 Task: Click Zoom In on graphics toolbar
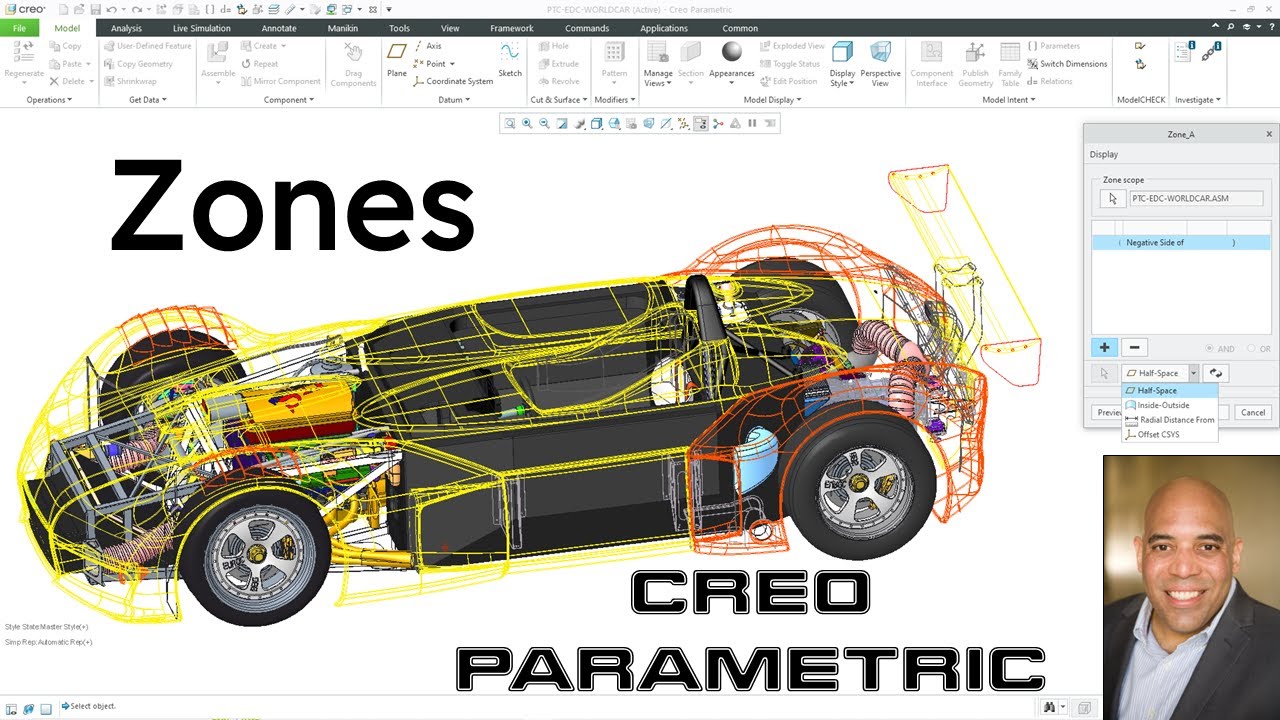[x=527, y=124]
